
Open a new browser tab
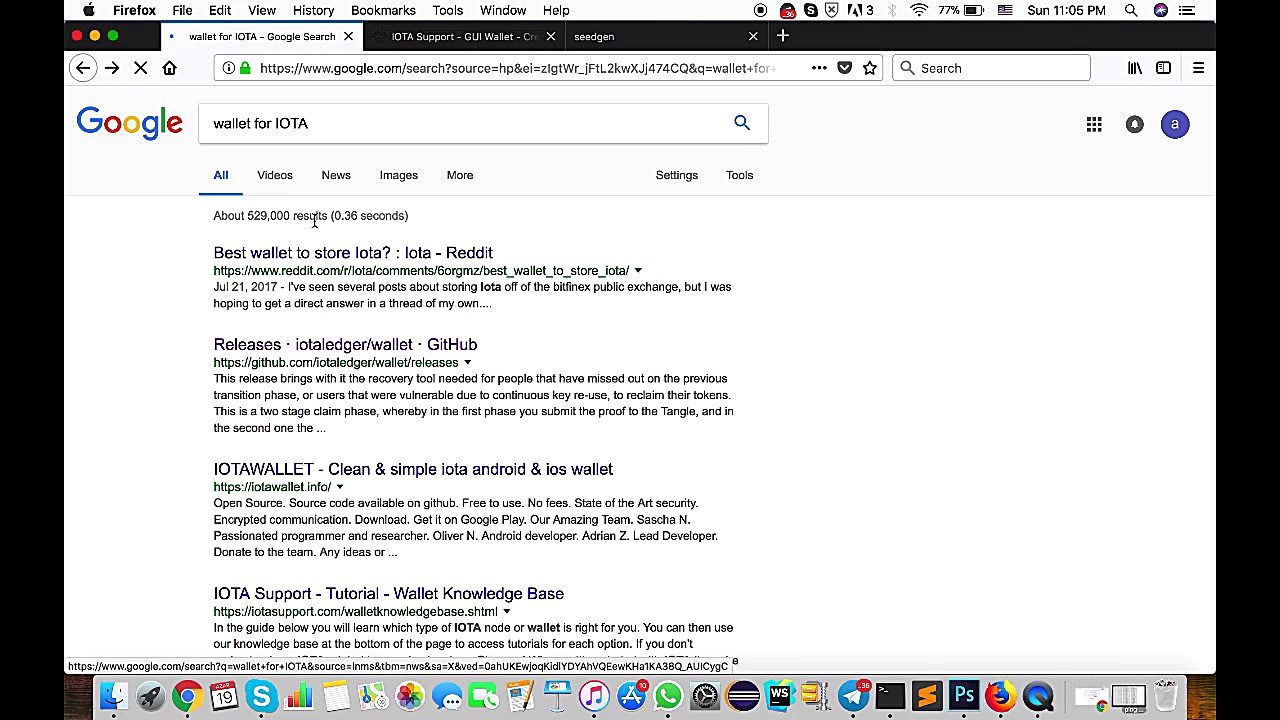pyautogui.click(x=783, y=36)
